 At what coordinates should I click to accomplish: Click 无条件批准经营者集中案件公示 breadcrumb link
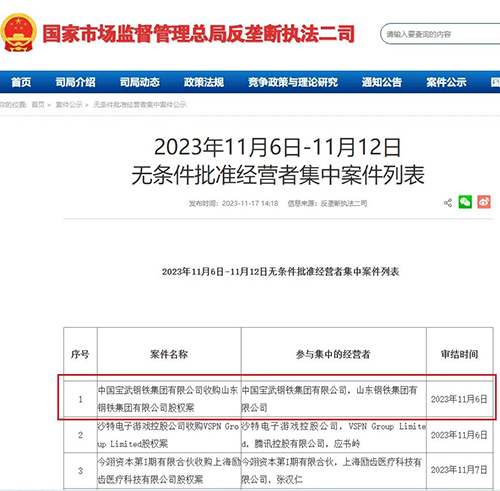(x=140, y=105)
